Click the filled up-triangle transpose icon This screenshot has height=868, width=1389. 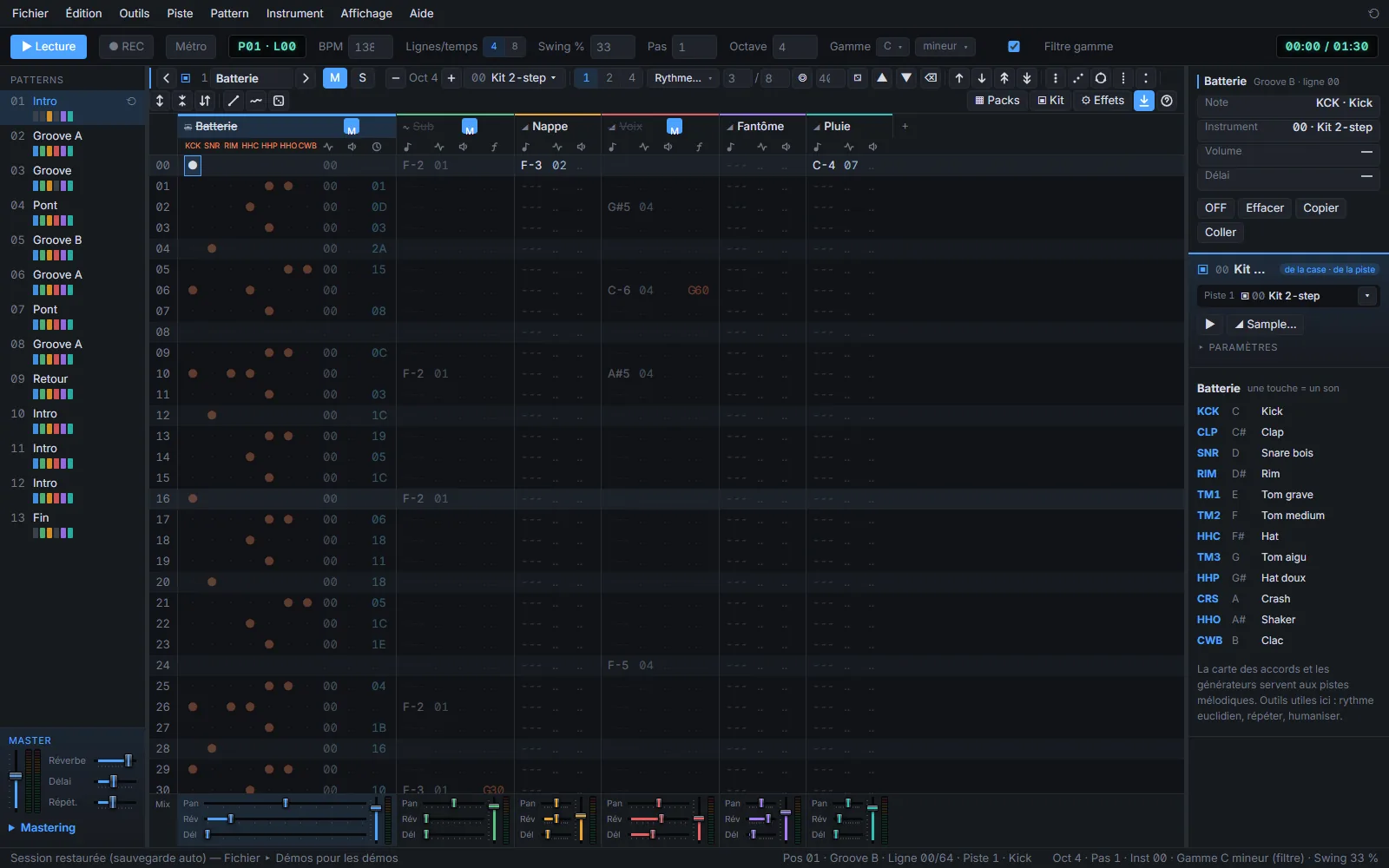click(882, 78)
